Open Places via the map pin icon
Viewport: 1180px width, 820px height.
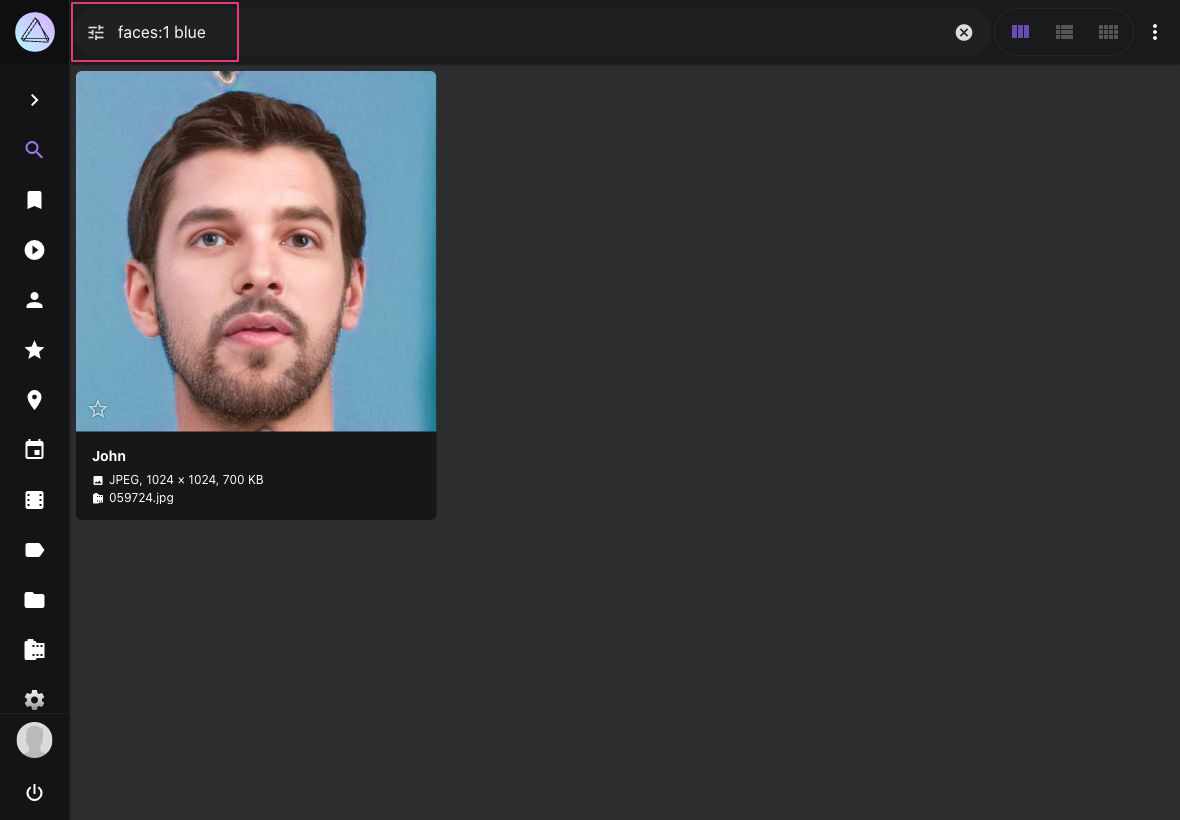35,400
